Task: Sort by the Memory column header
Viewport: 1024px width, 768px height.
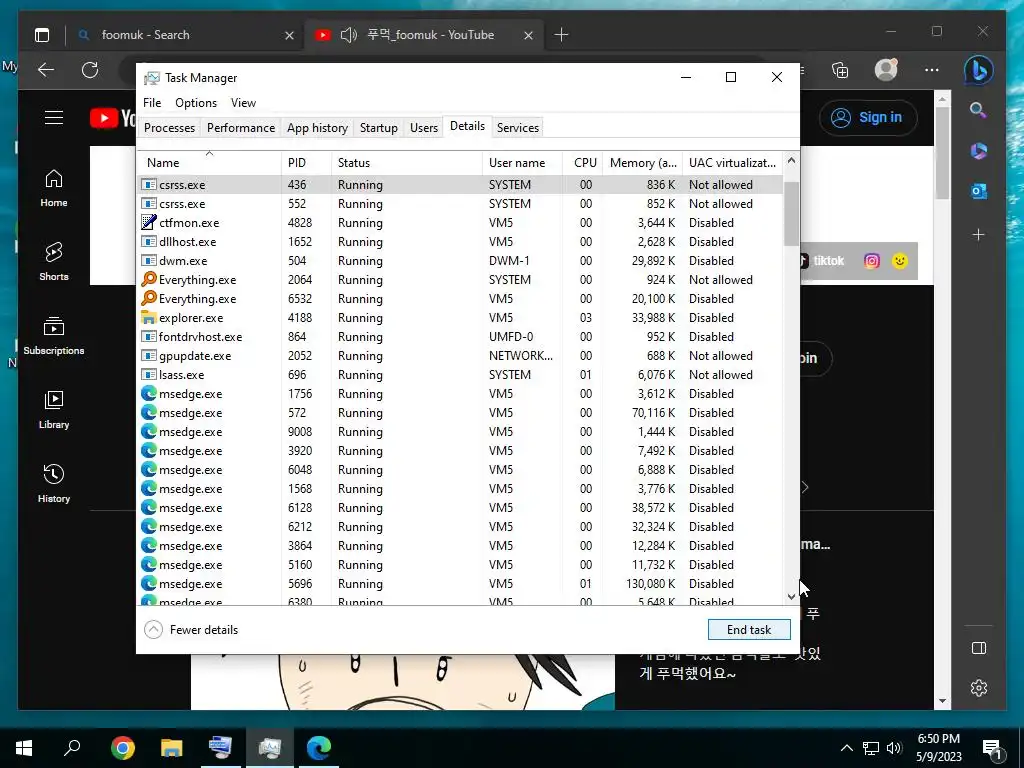Action: tap(643, 163)
